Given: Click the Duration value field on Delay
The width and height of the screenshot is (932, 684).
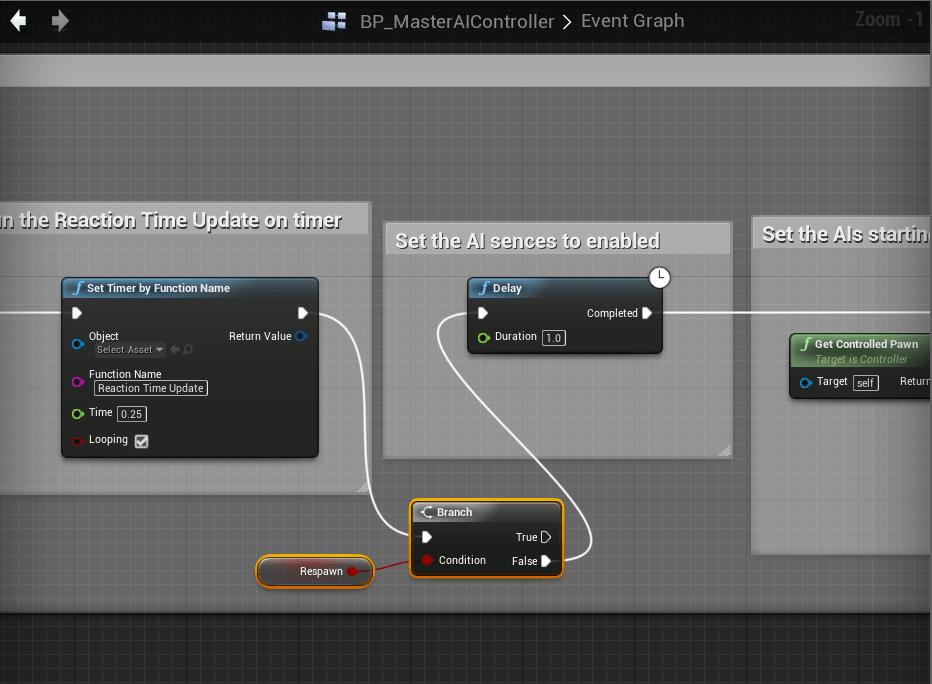Looking at the screenshot, I should tap(553, 338).
